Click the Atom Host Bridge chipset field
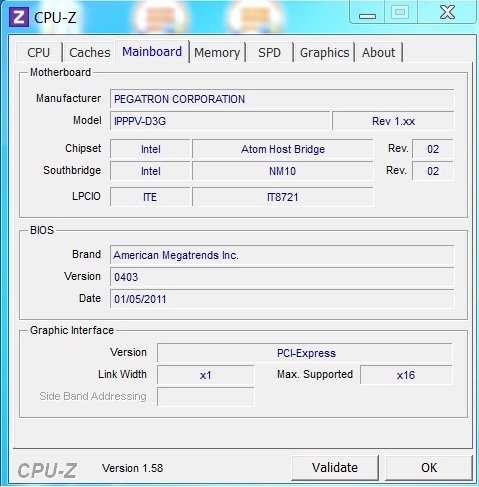The height and width of the screenshot is (487, 479). point(283,149)
